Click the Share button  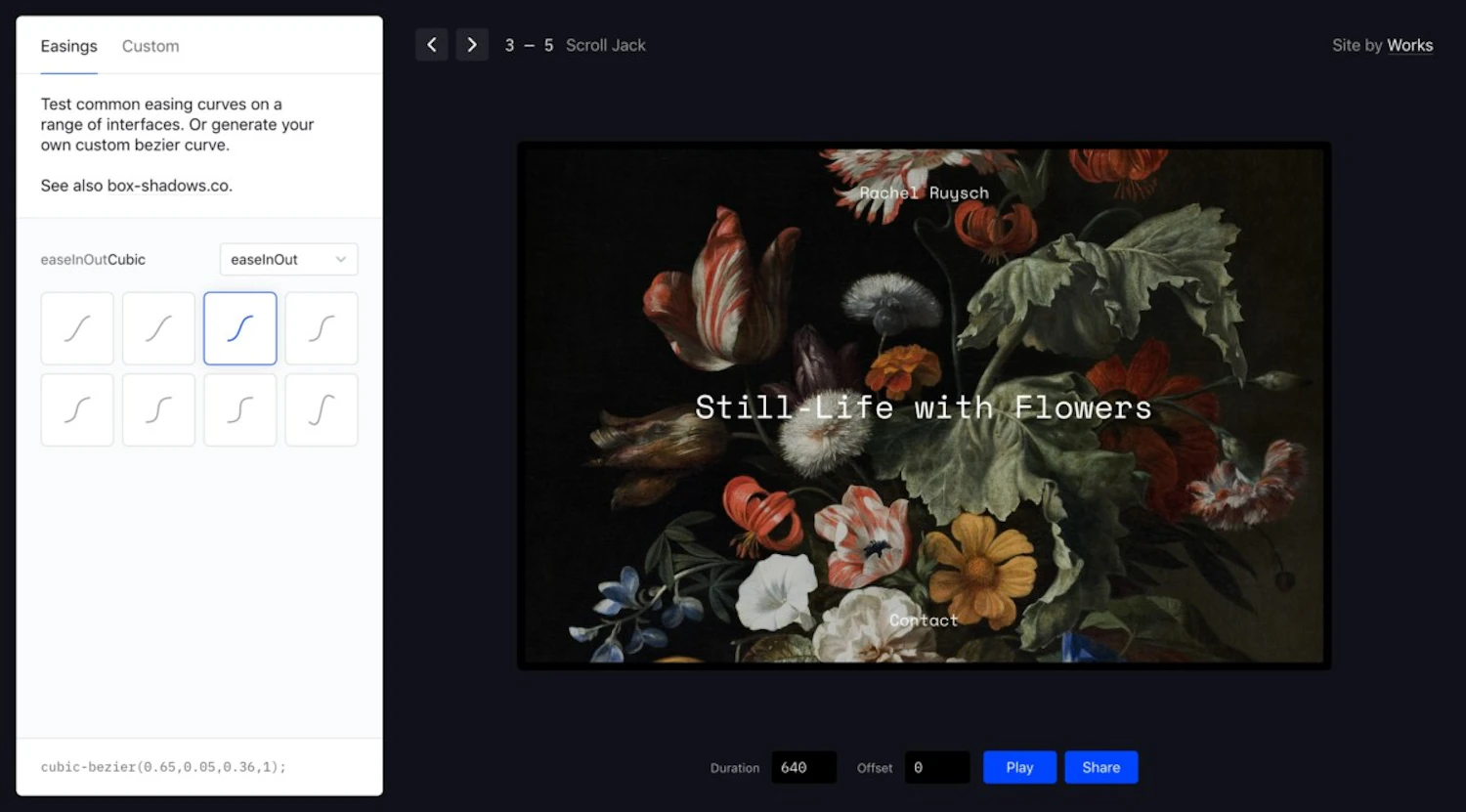tap(1100, 767)
